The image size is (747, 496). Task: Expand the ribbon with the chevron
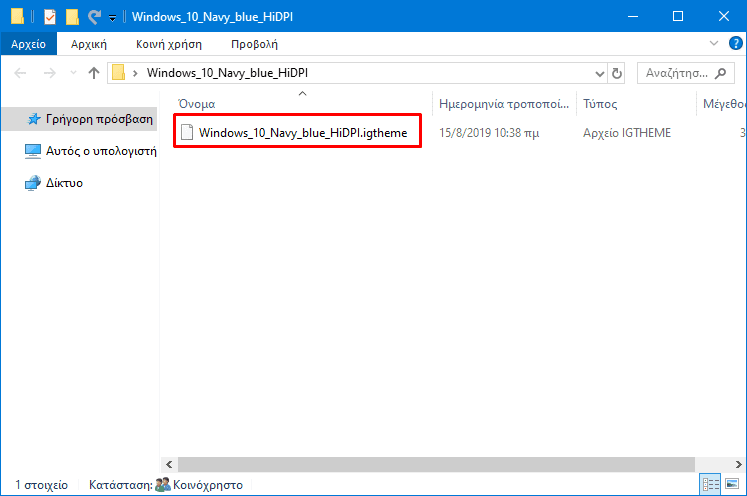(x=714, y=43)
